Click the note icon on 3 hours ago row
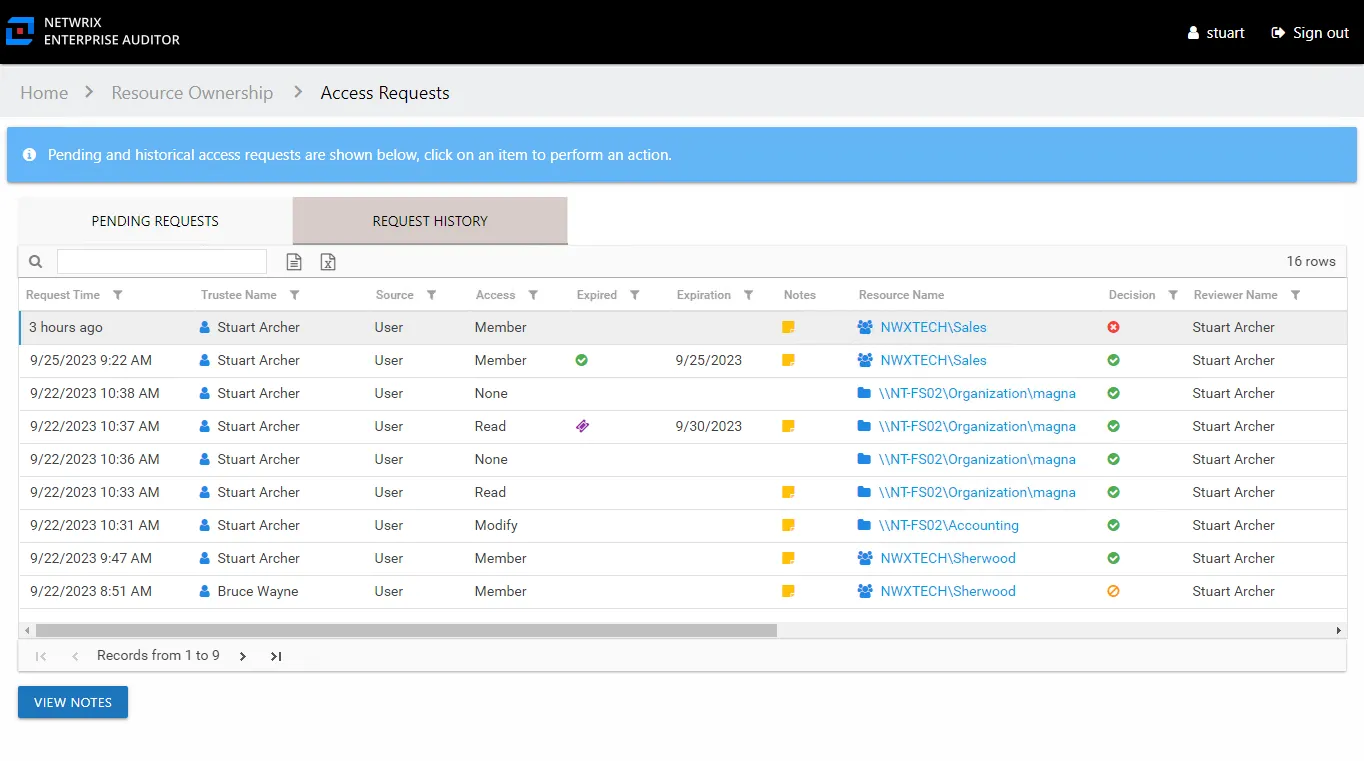The width and height of the screenshot is (1364, 761). pyautogui.click(x=788, y=327)
